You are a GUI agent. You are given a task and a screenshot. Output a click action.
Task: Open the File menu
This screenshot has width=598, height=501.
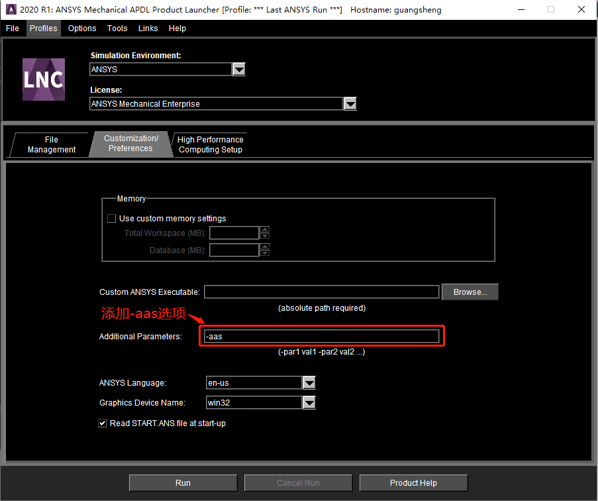(x=12, y=28)
